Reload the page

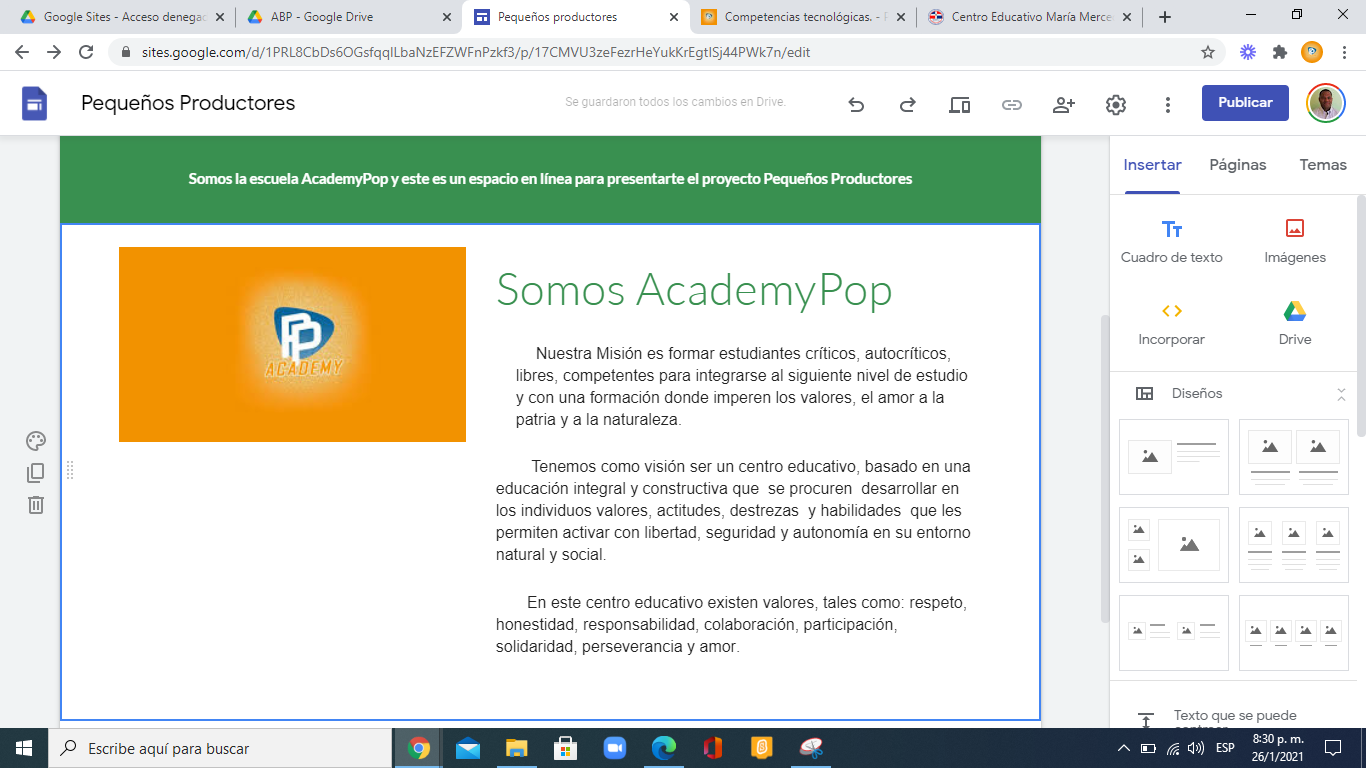pyautogui.click(x=86, y=52)
